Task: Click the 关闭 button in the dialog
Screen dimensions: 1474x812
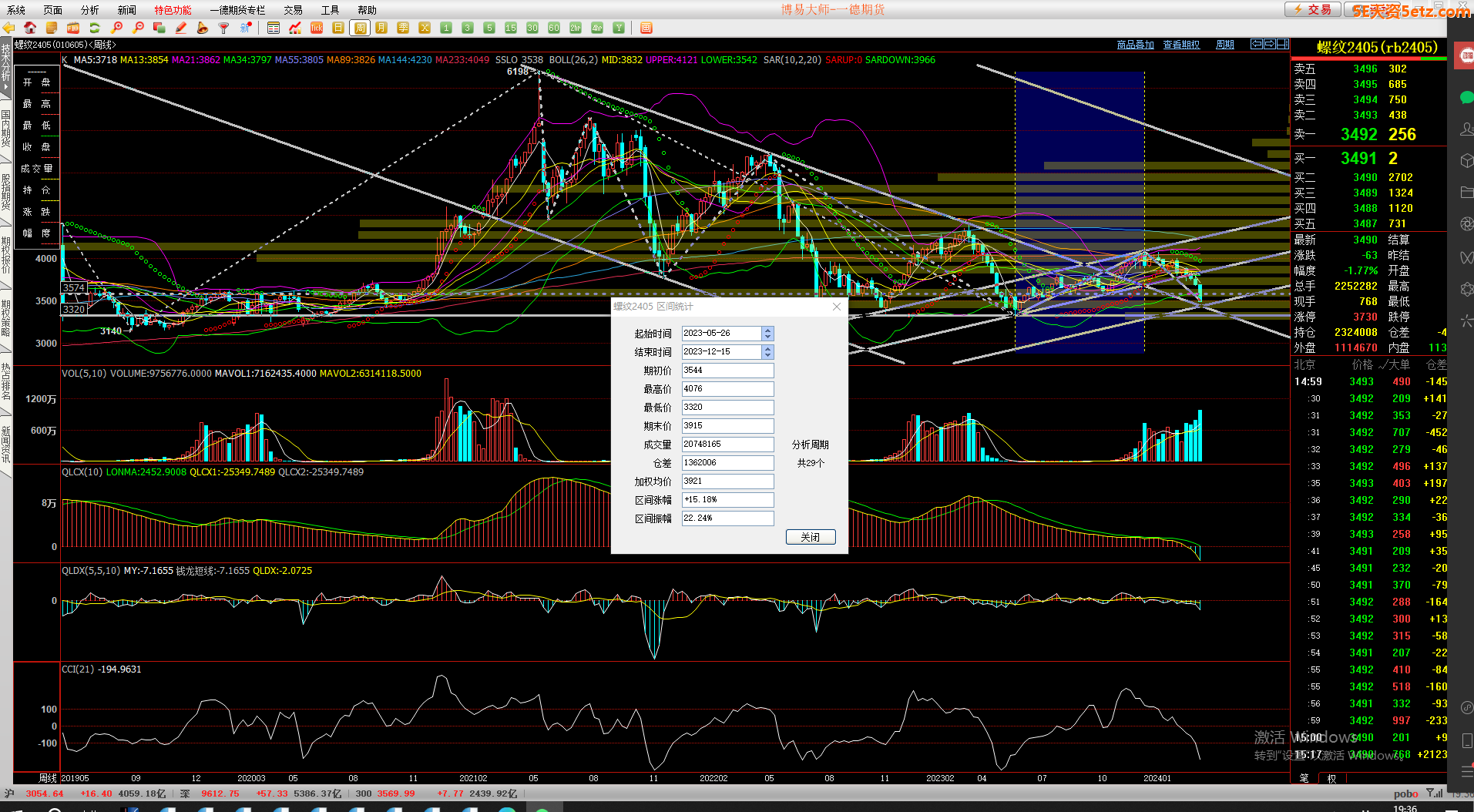Action: 810,537
